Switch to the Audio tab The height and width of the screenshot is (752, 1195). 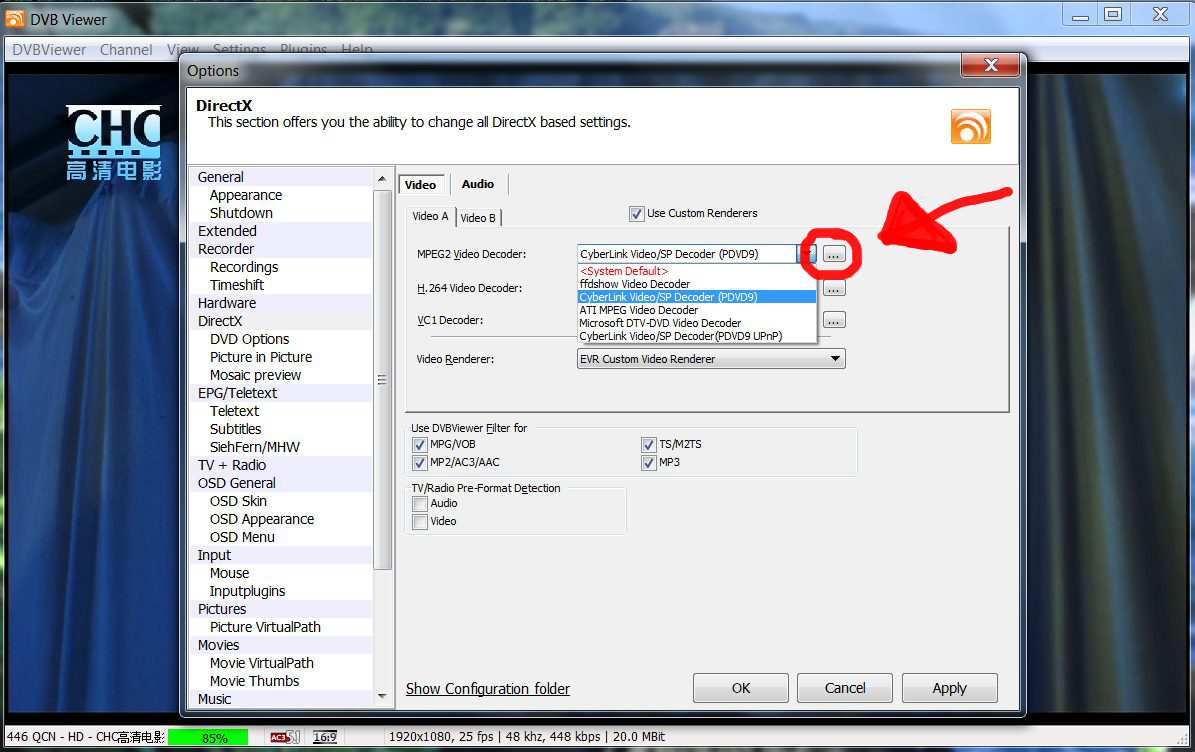(478, 184)
